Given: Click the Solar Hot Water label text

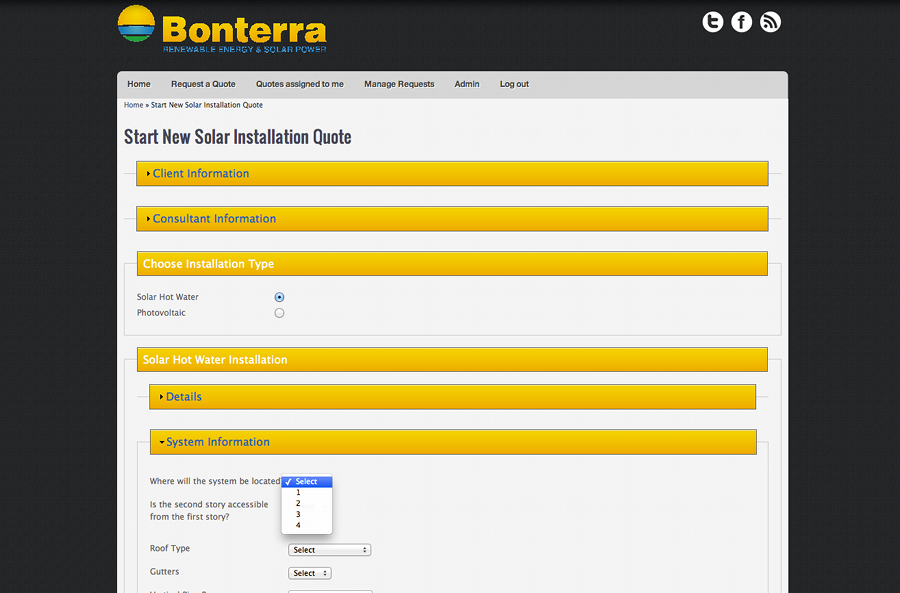Looking at the screenshot, I should [x=168, y=297].
